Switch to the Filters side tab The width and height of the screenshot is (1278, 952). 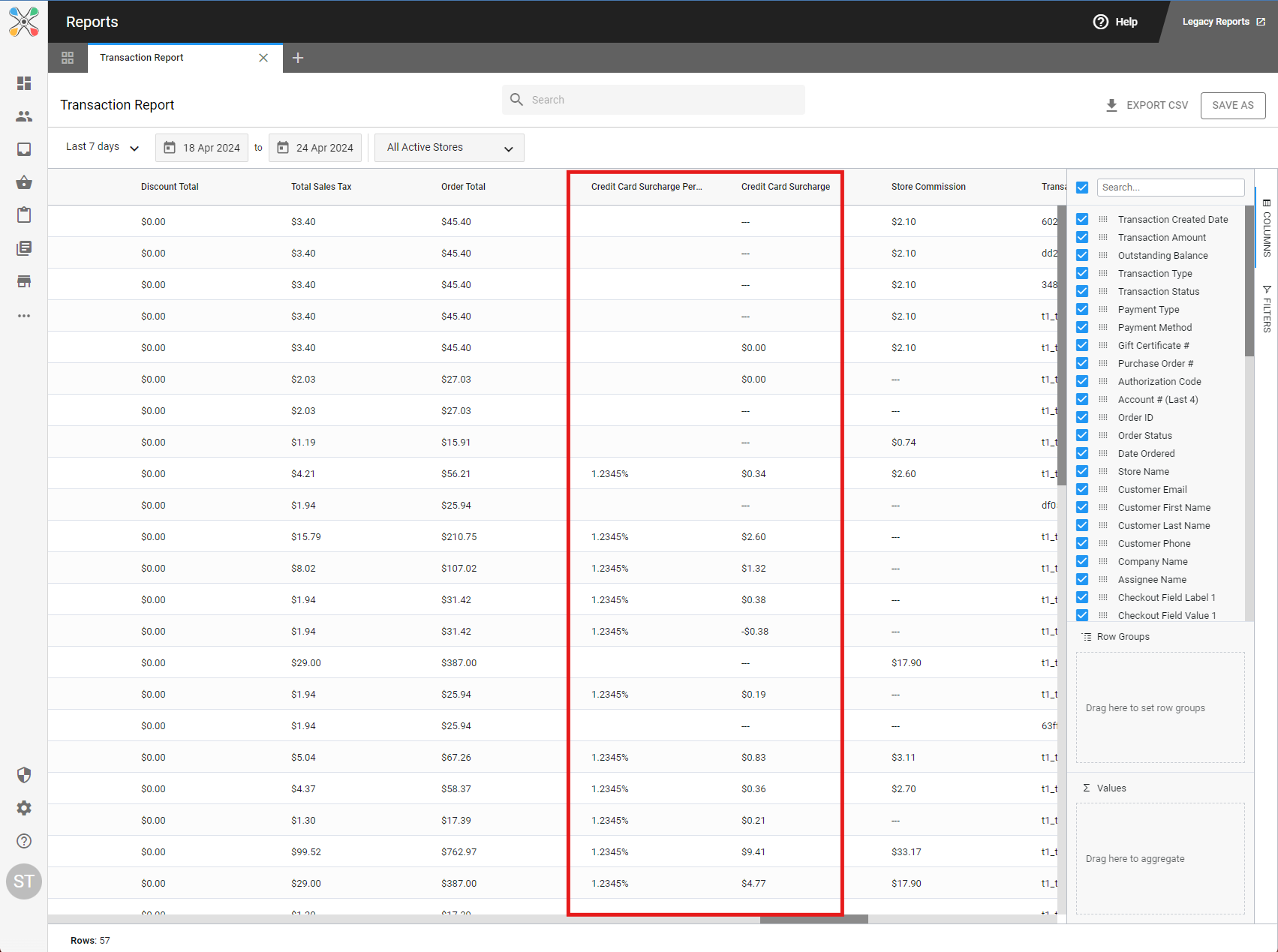(1267, 309)
